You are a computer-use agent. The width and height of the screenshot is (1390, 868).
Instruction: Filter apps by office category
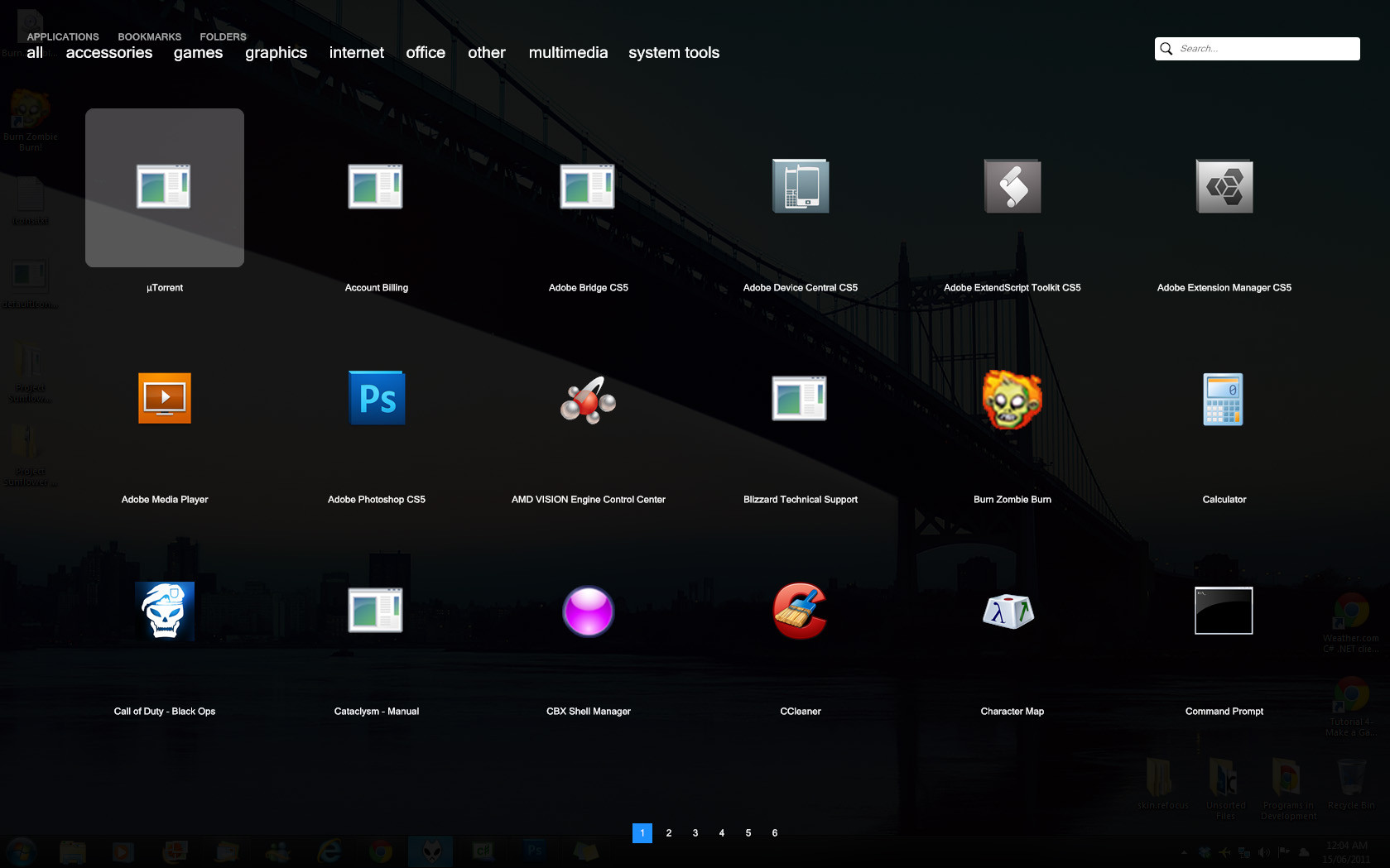426,53
